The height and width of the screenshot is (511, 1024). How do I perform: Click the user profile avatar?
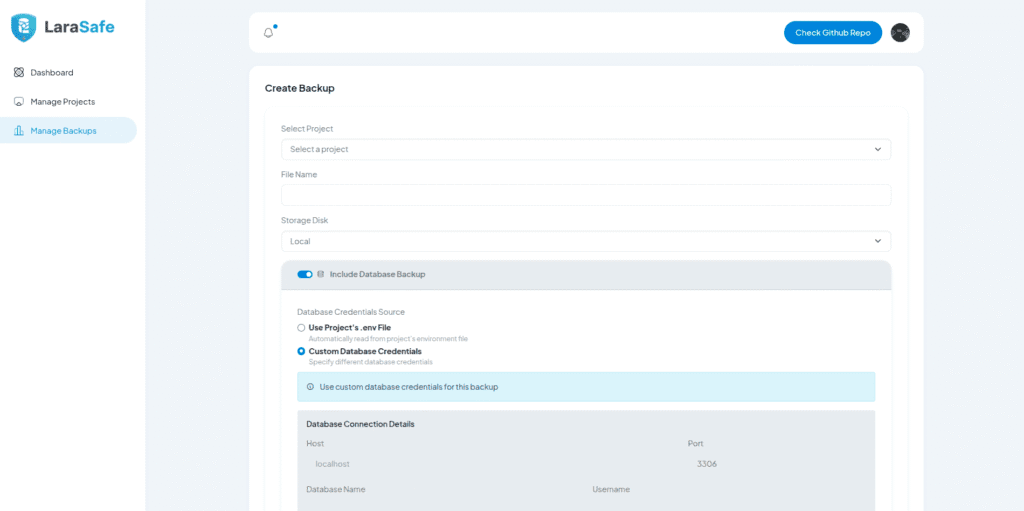click(x=900, y=33)
